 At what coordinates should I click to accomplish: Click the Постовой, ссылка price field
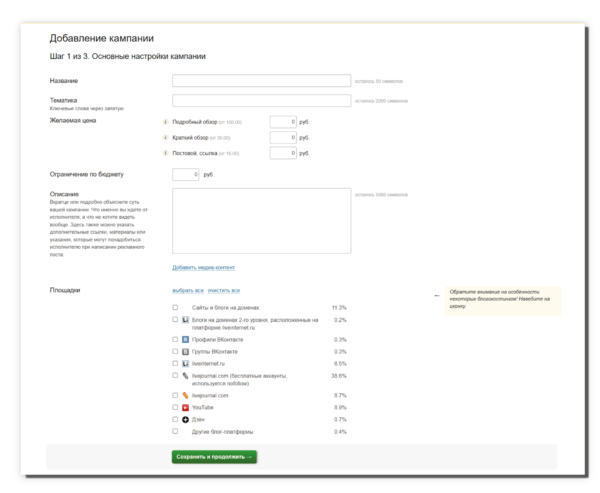point(283,153)
